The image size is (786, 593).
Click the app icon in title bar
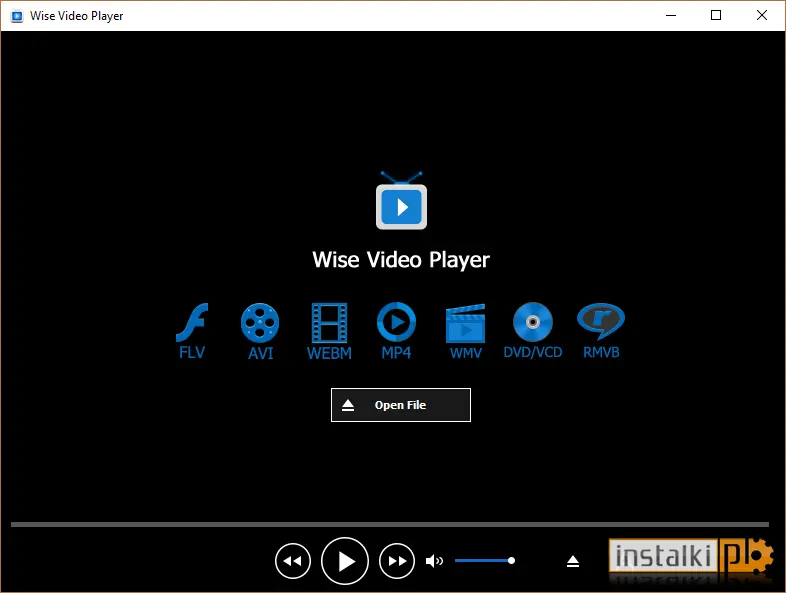point(17,16)
